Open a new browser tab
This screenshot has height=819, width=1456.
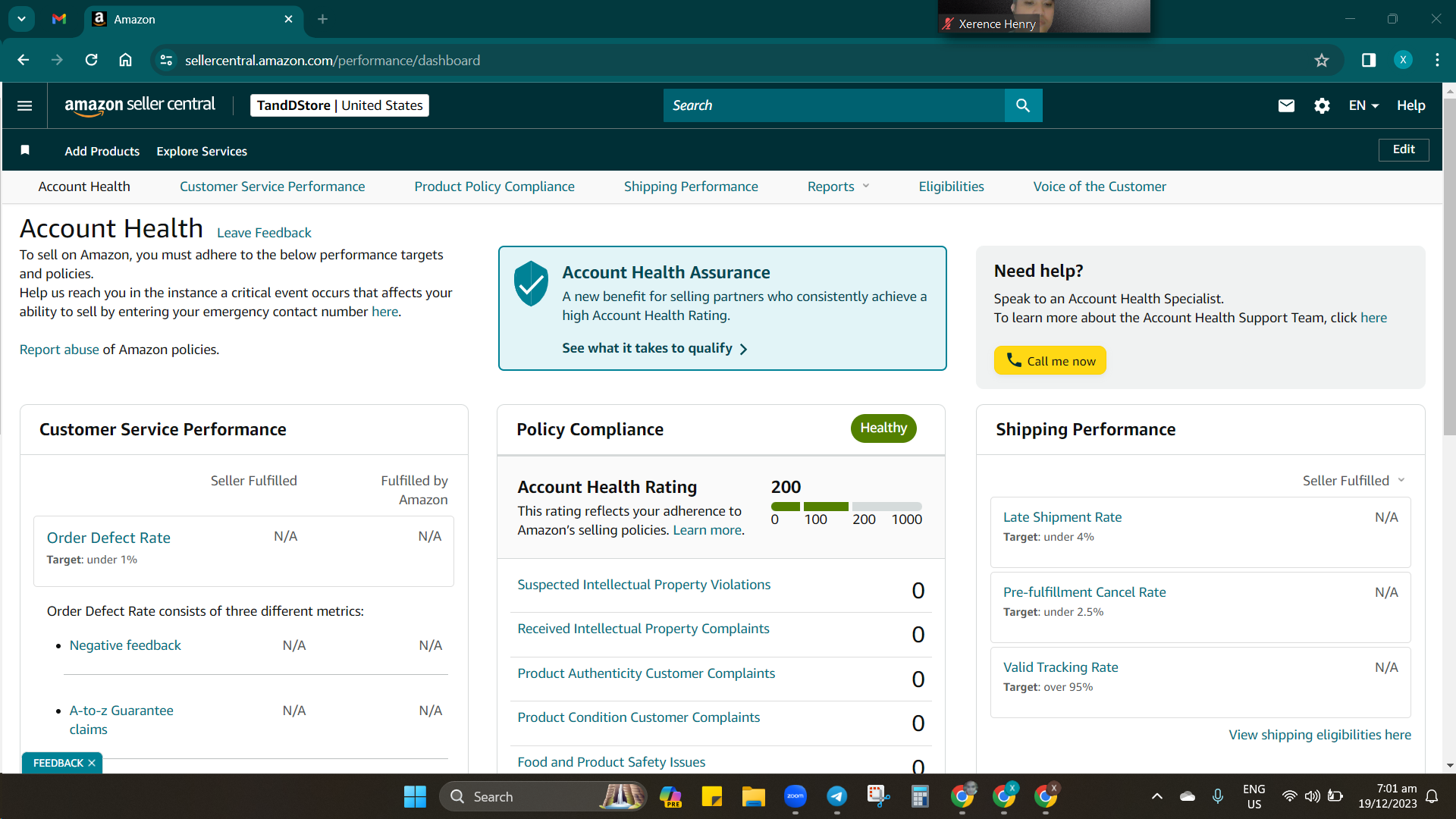[322, 19]
